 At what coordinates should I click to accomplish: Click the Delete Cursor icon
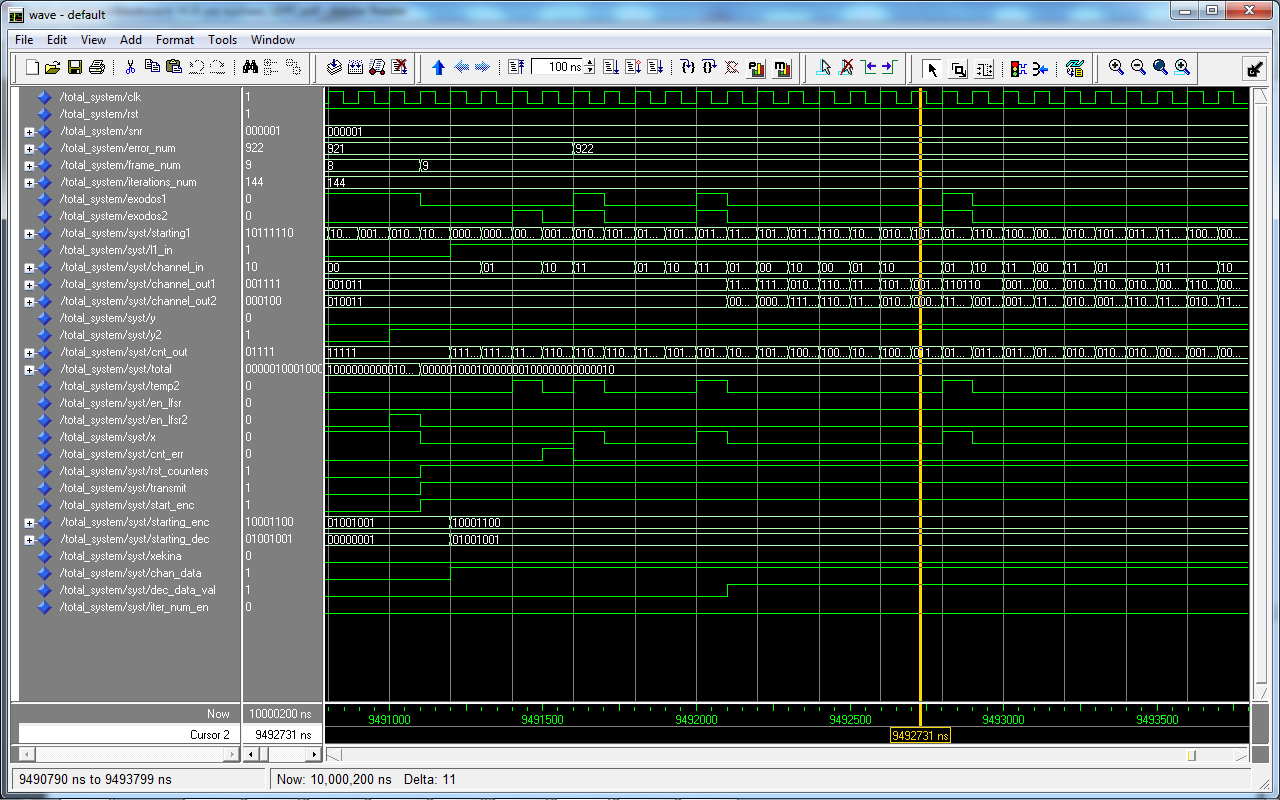pyautogui.click(x=847, y=68)
